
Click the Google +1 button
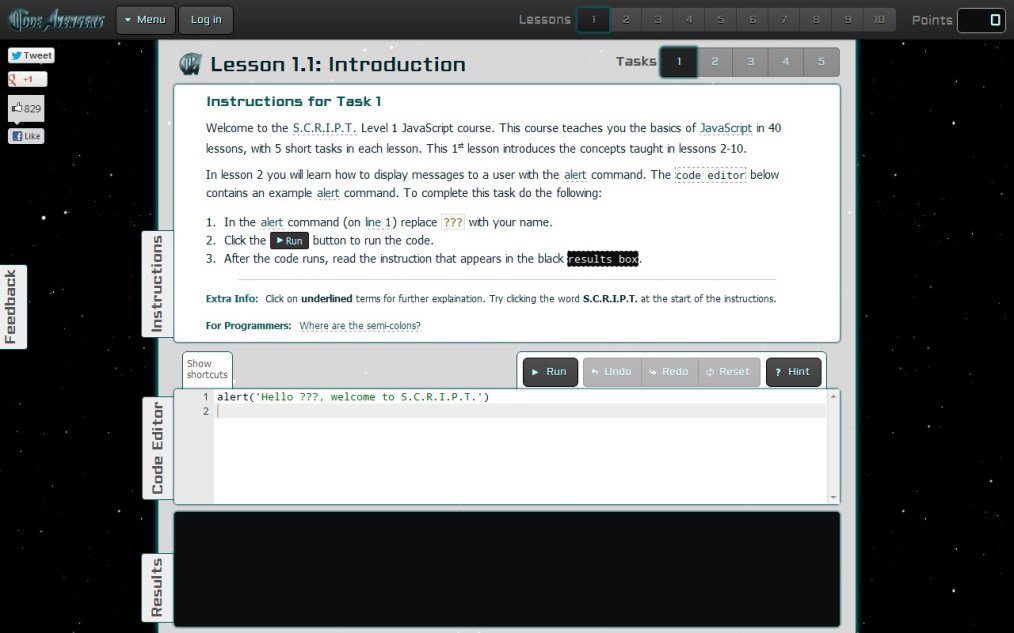27,79
